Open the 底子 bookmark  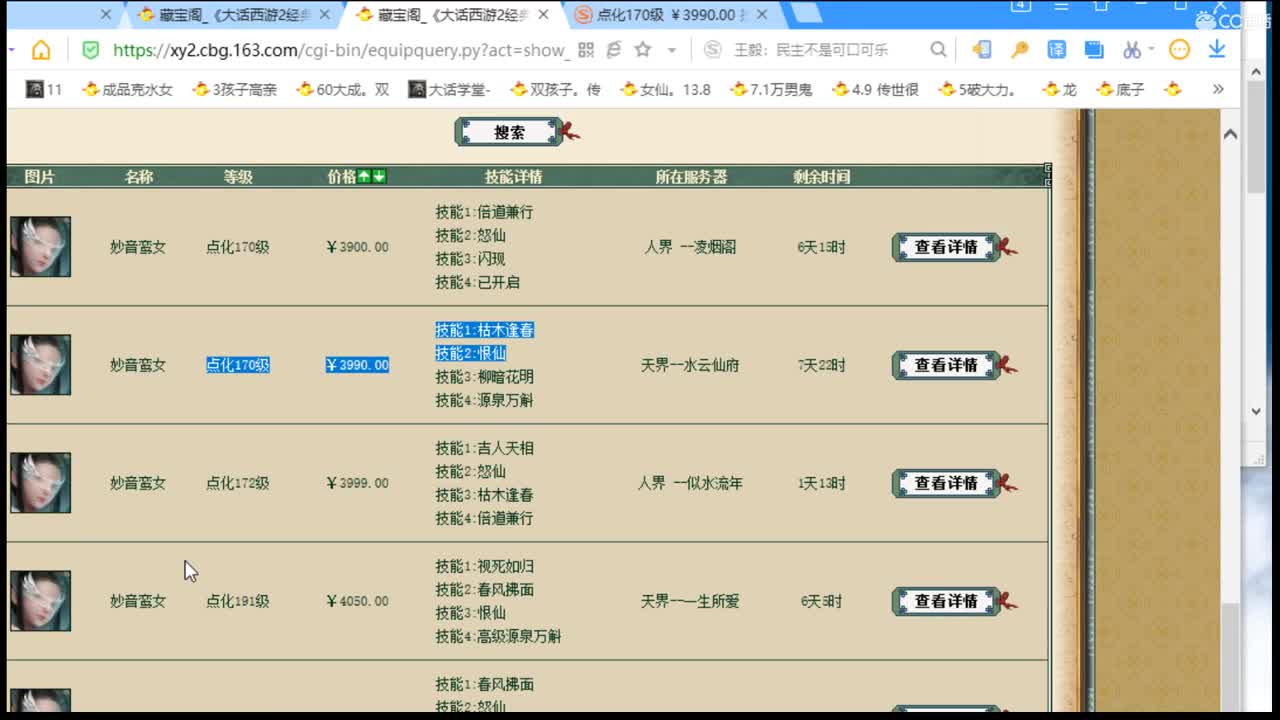click(x=1120, y=89)
